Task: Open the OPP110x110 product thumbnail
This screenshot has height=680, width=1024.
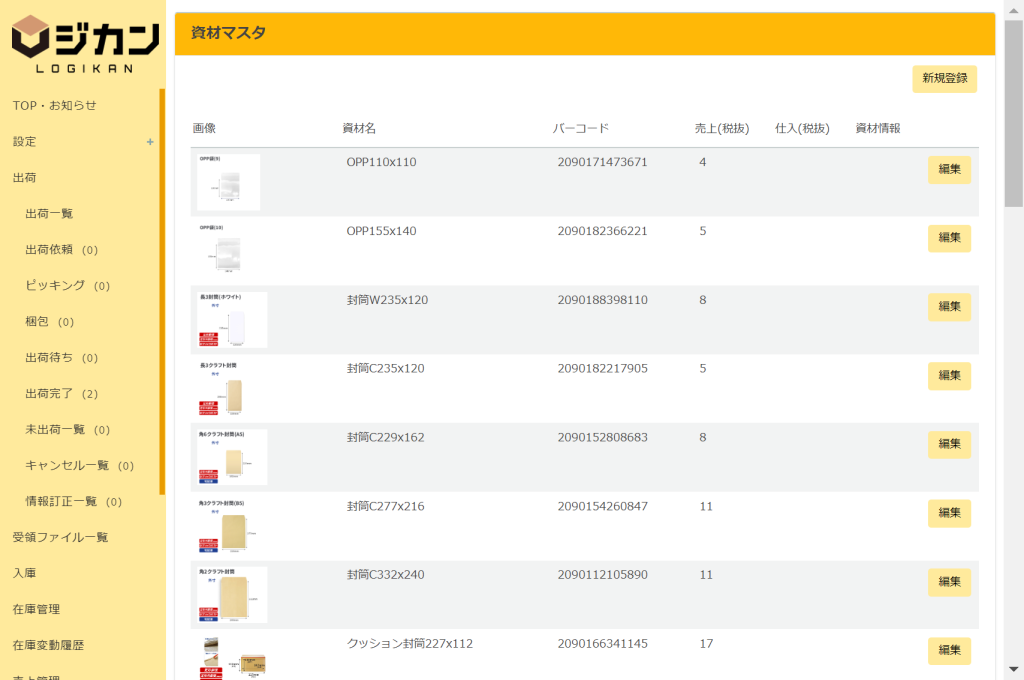Action: (228, 182)
